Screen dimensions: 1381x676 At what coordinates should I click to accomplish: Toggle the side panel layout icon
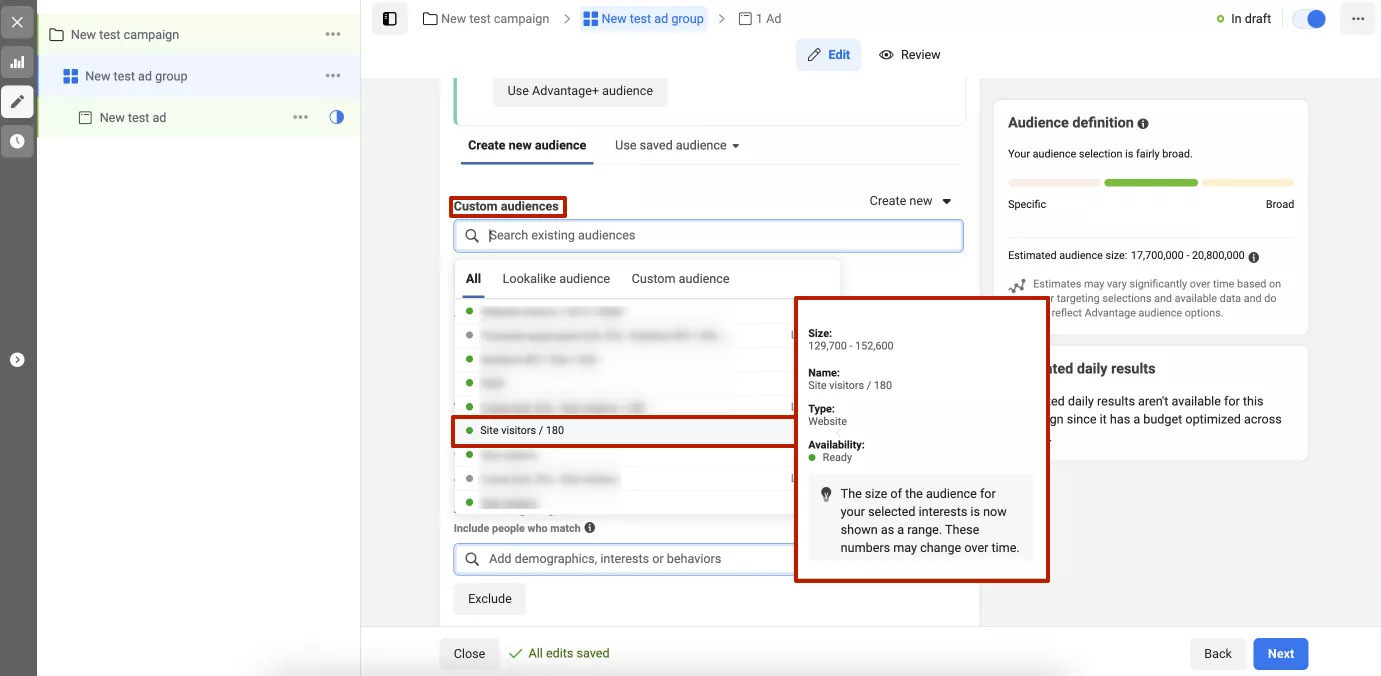coord(390,19)
